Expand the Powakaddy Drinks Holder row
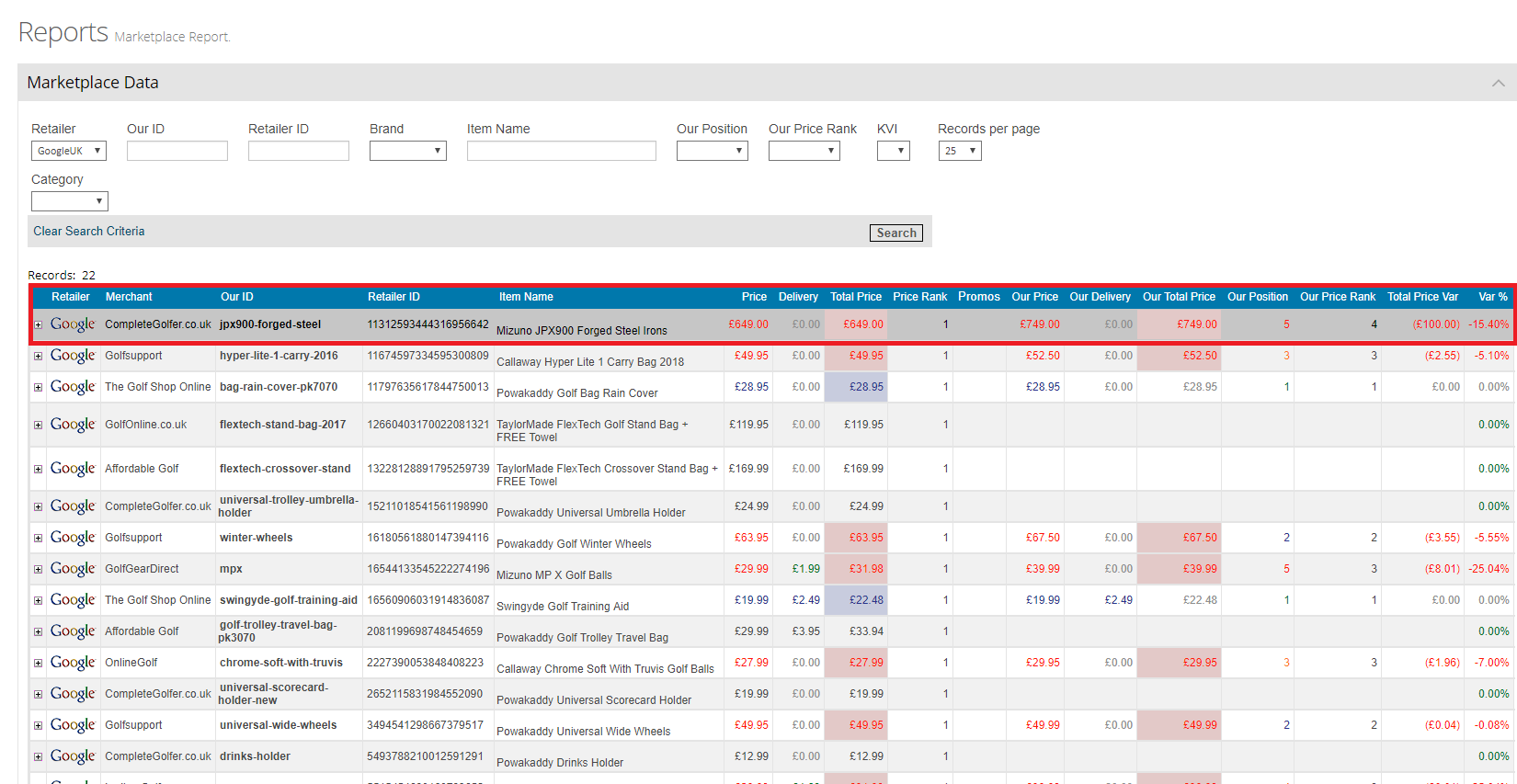The width and height of the screenshot is (1517, 784). [x=39, y=756]
